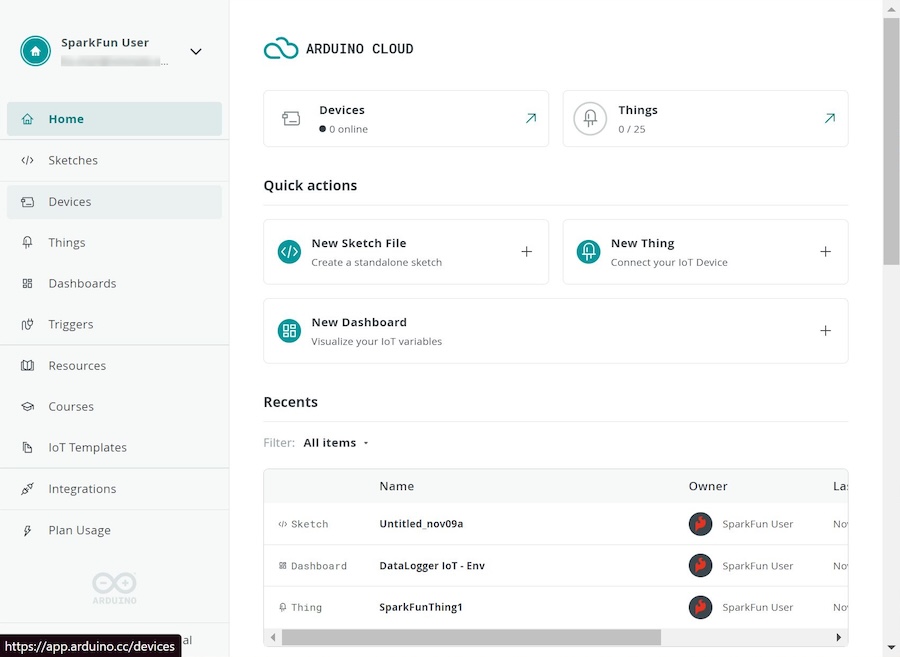Open Devices via its arrow icon

[x=530, y=118]
